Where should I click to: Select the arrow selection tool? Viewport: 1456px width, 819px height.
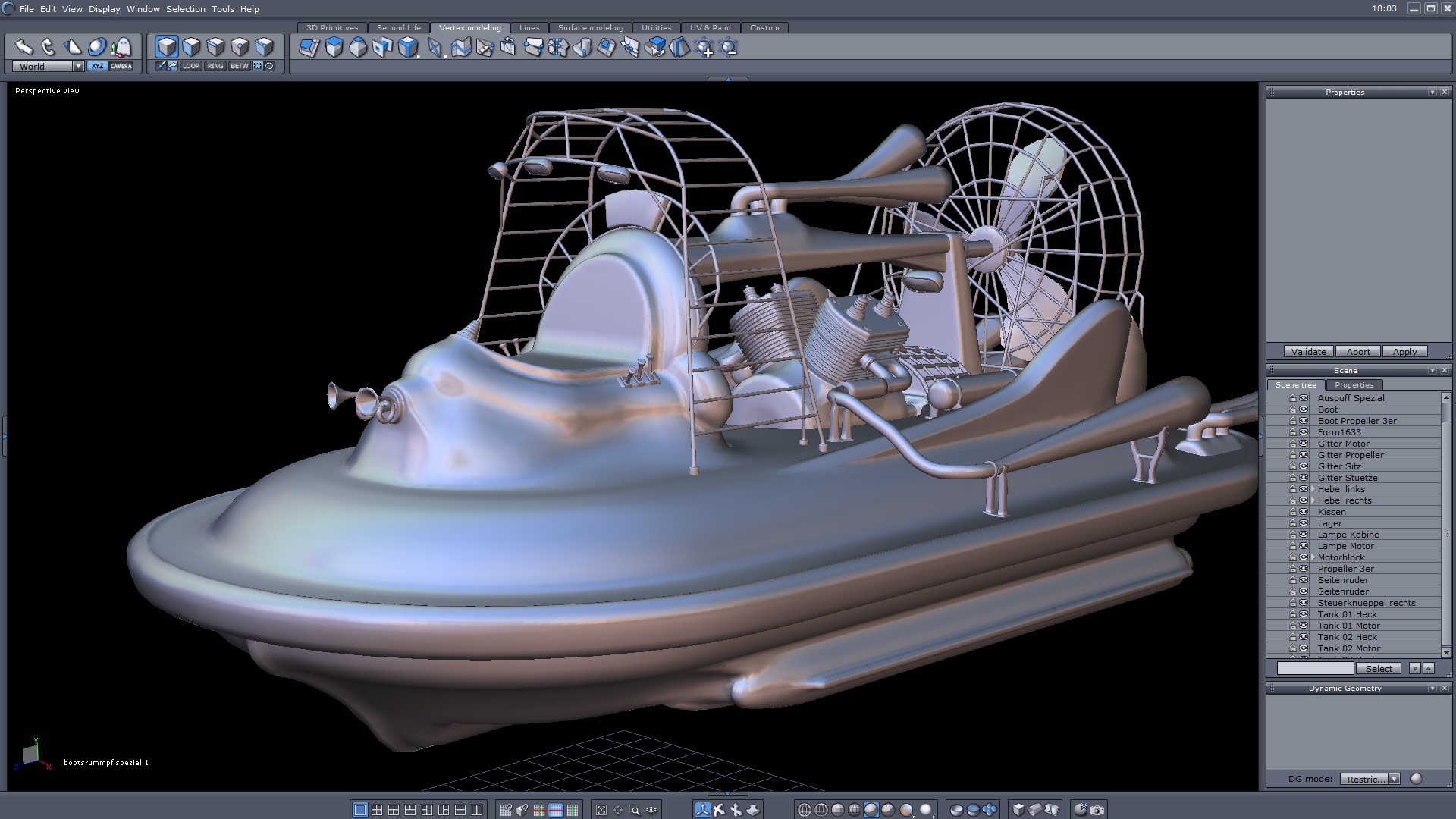pyautogui.click(x=24, y=47)
